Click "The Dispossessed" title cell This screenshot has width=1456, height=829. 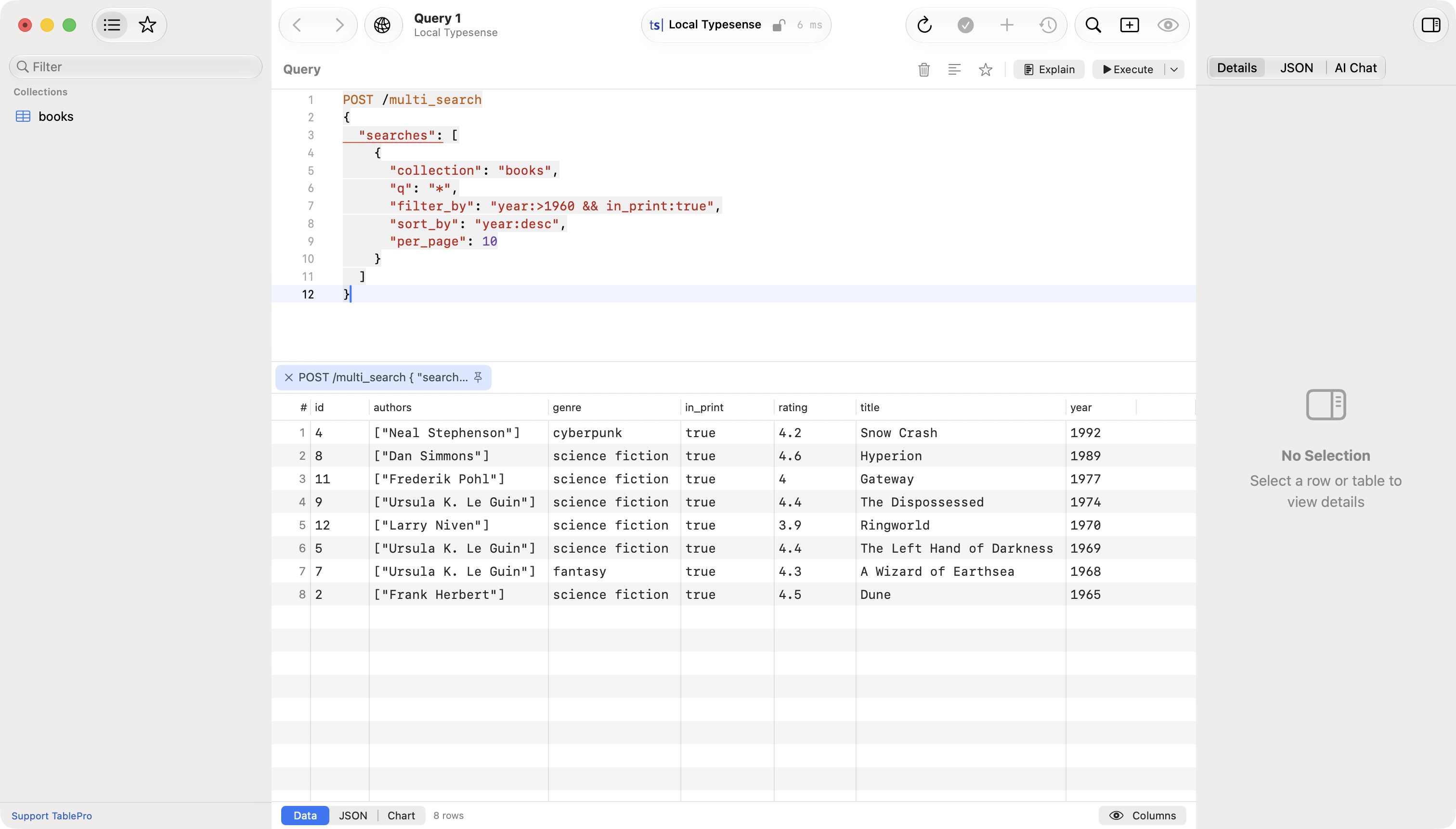point(961,502)
